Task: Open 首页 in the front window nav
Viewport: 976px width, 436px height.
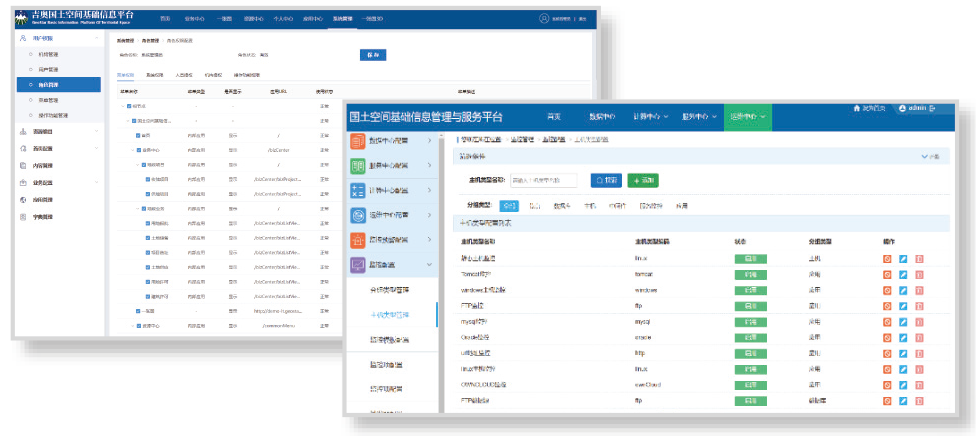Action: point(553,116)
